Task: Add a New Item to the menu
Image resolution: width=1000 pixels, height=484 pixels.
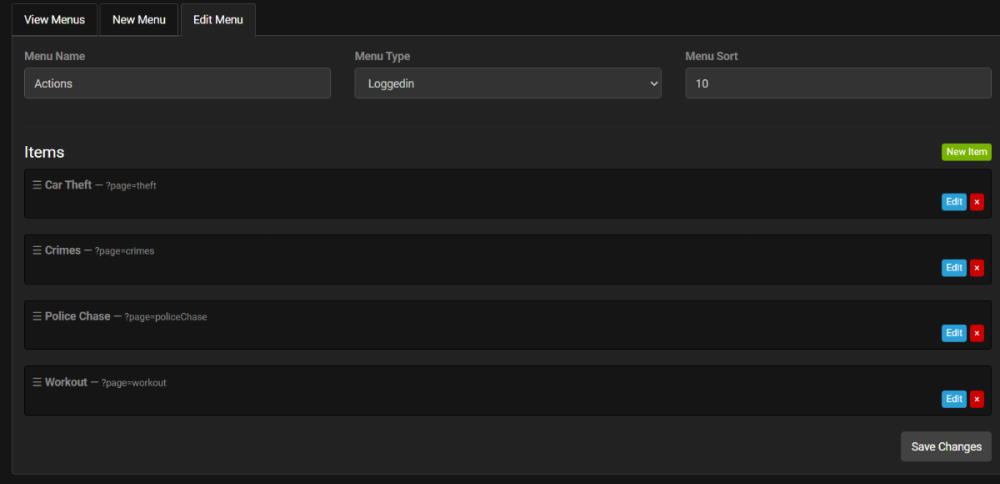Action: point(966,152)
